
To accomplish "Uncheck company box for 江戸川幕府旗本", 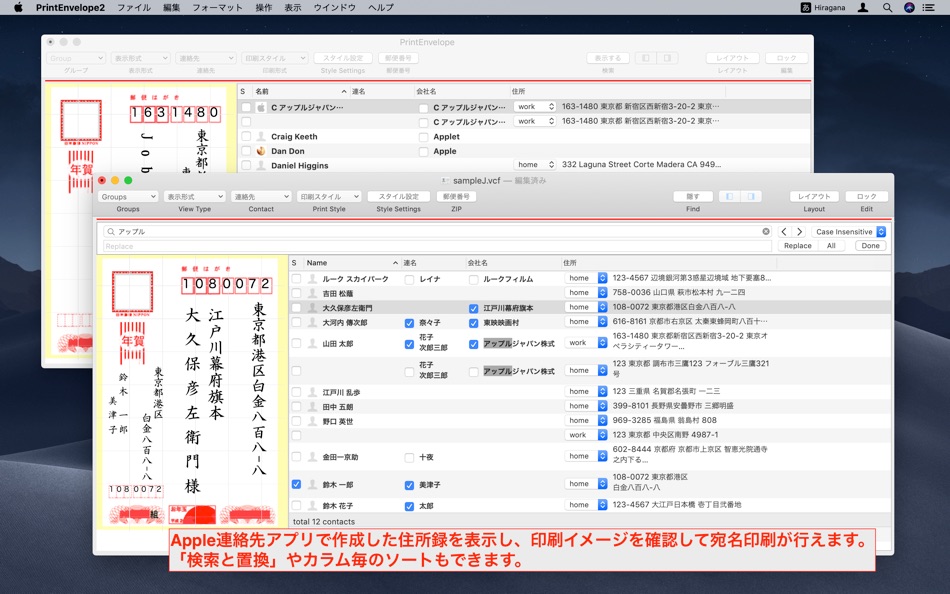I will click(473, 309).
